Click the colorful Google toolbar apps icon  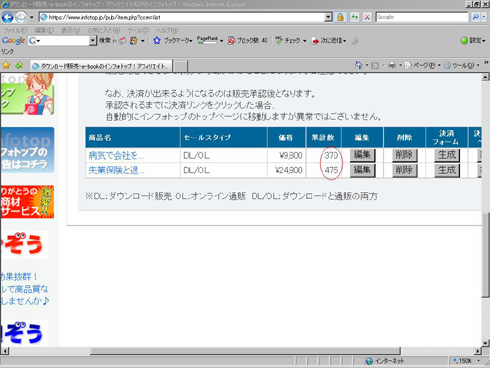(134, 41)
